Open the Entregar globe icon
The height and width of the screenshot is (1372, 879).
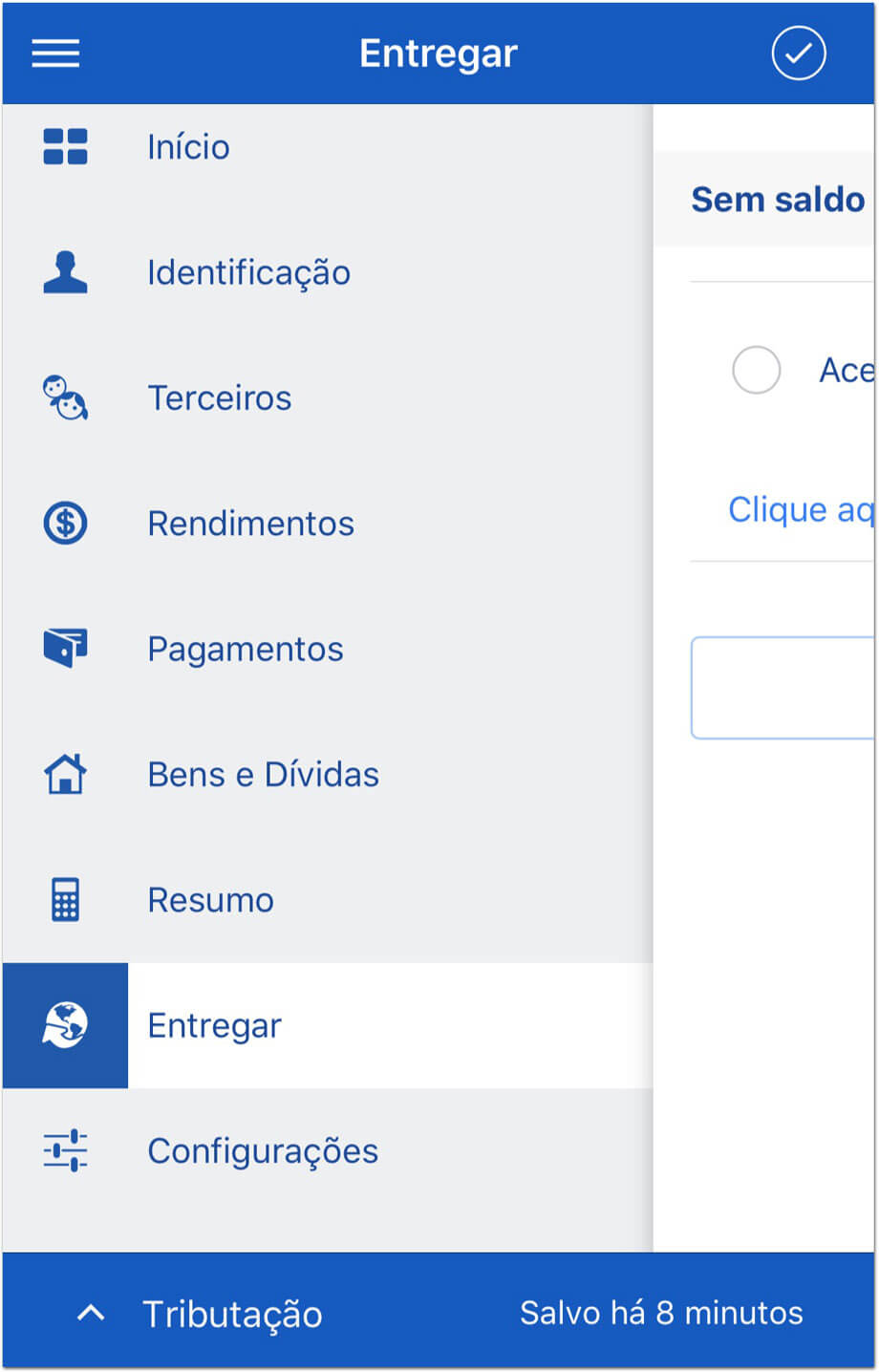coord(65,1025)
